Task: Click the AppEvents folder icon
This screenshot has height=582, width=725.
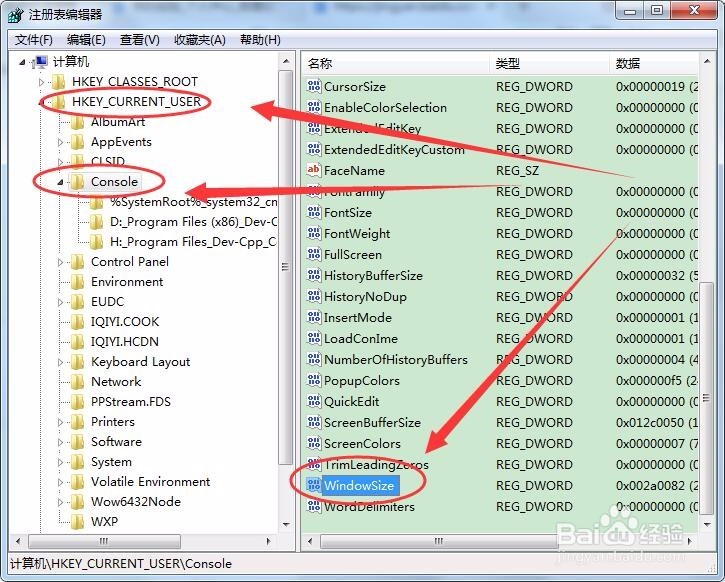Action: 77,142
